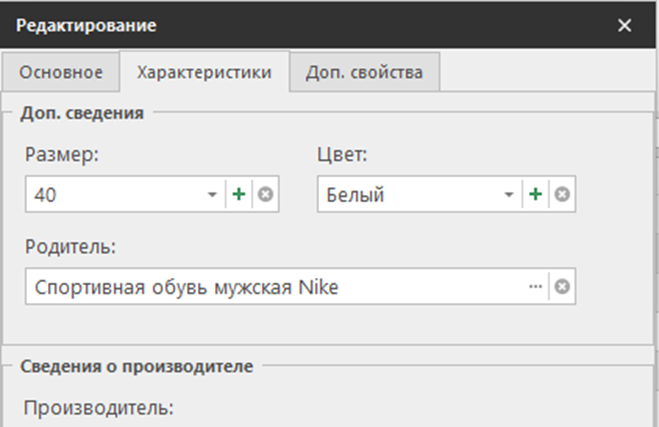Open the Доп. свойства tab

[364, 72]
